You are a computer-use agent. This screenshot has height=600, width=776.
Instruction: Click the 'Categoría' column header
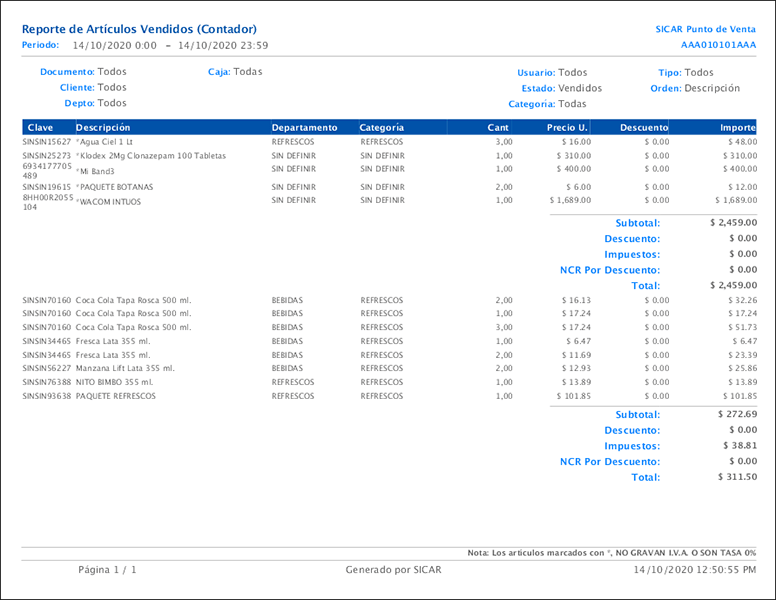382,128
